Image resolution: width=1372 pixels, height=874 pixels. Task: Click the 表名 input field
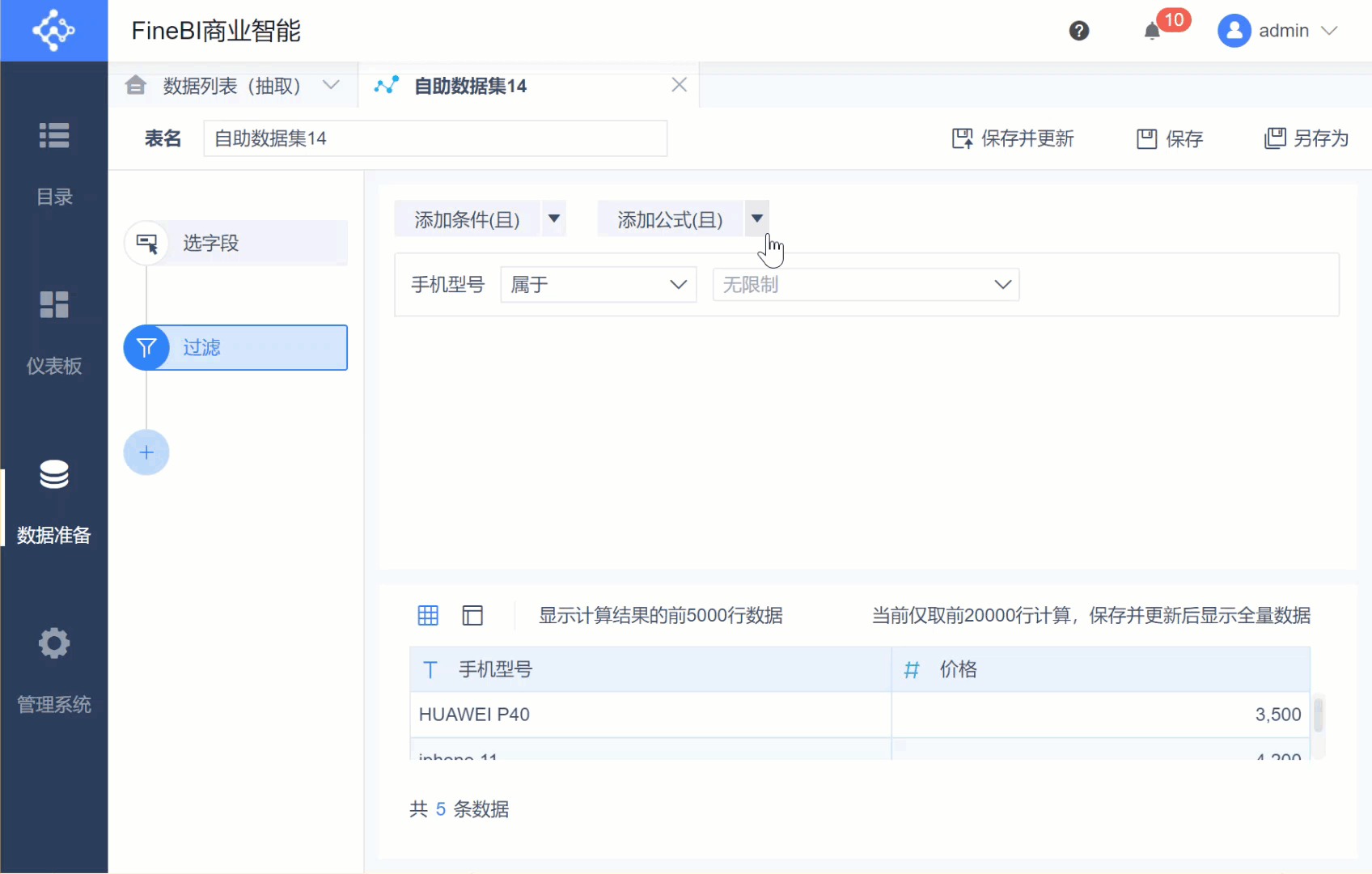(x=435, y=138)
